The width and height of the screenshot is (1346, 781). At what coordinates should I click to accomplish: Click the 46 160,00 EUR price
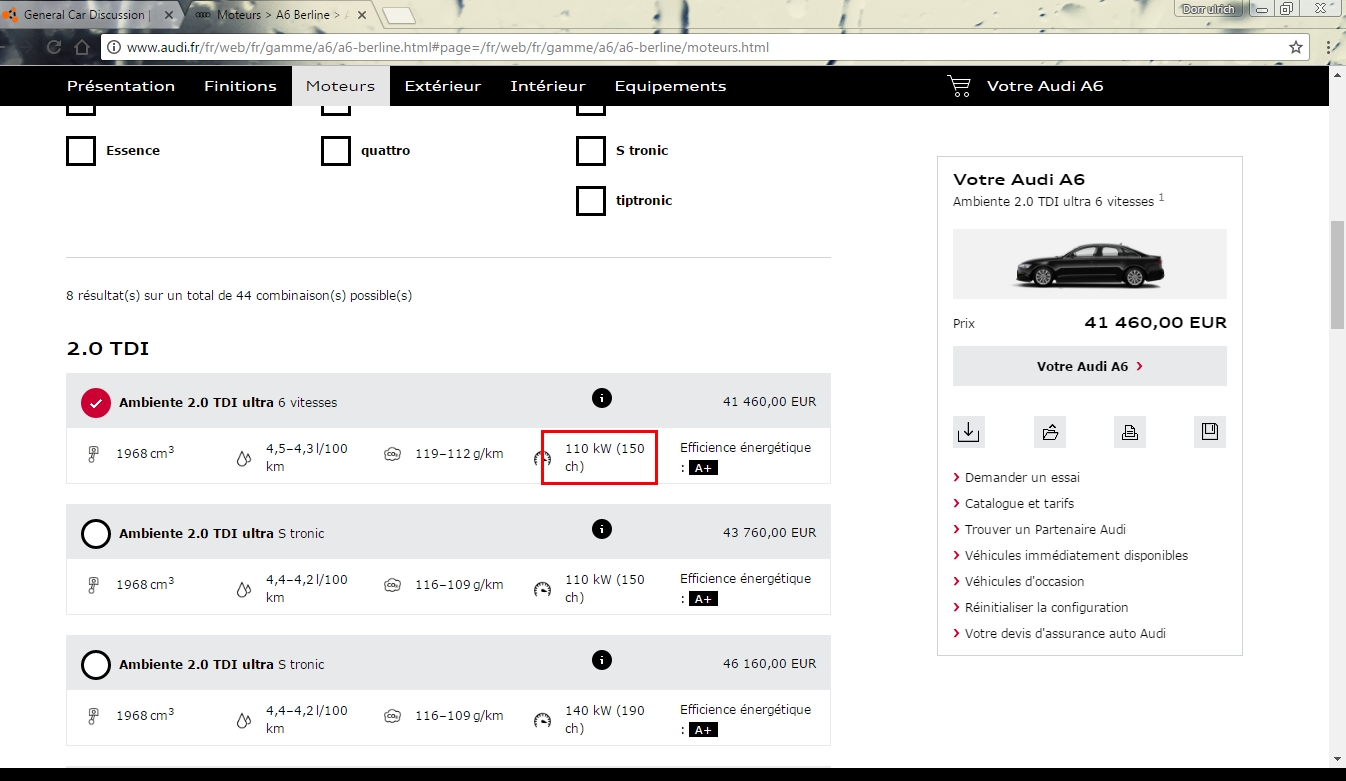pyautogui.click(x=769, y=664)
